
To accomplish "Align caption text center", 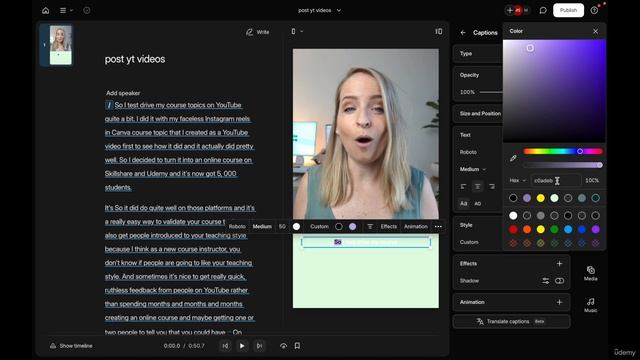I will coord(478,187).
